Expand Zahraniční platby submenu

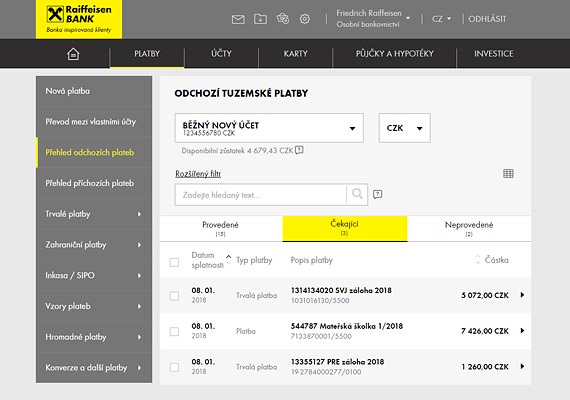tap(94, 245)
